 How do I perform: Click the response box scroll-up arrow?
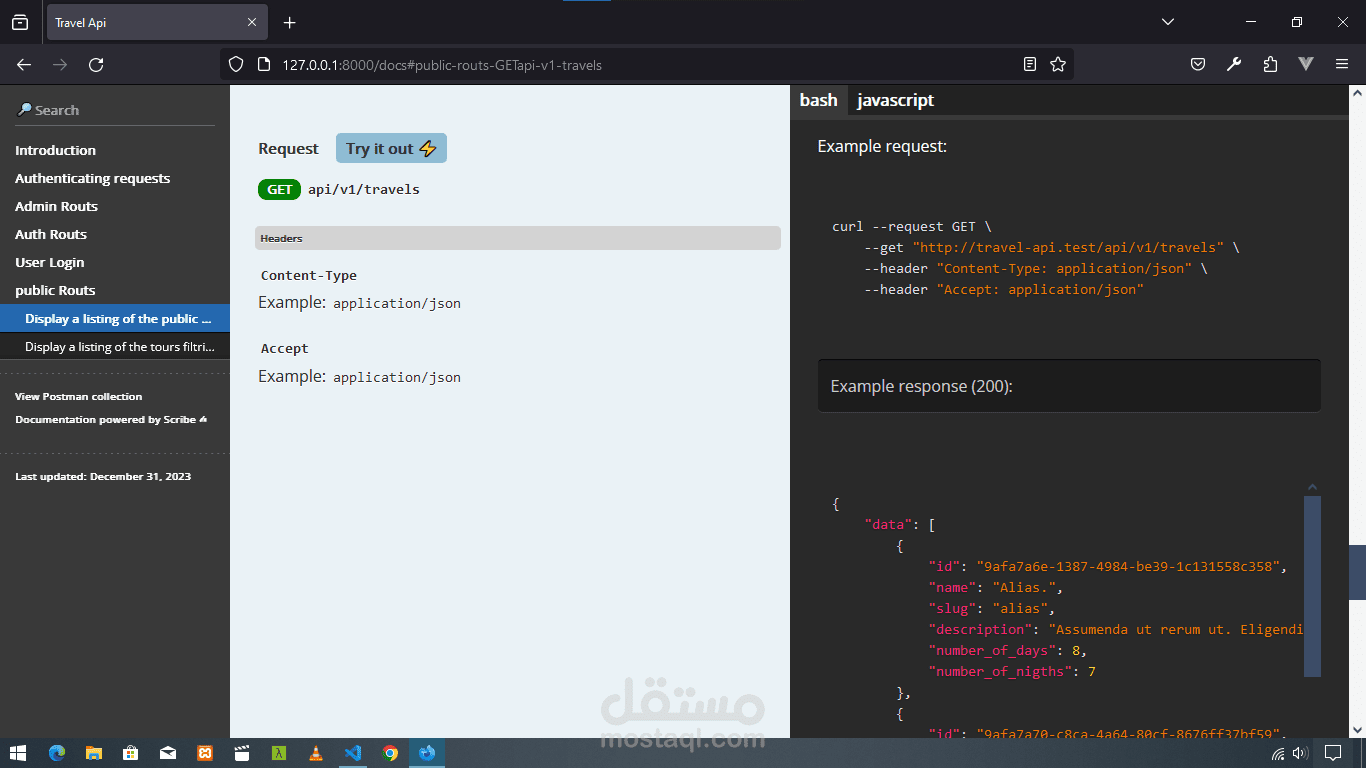tap(1313, 487)
